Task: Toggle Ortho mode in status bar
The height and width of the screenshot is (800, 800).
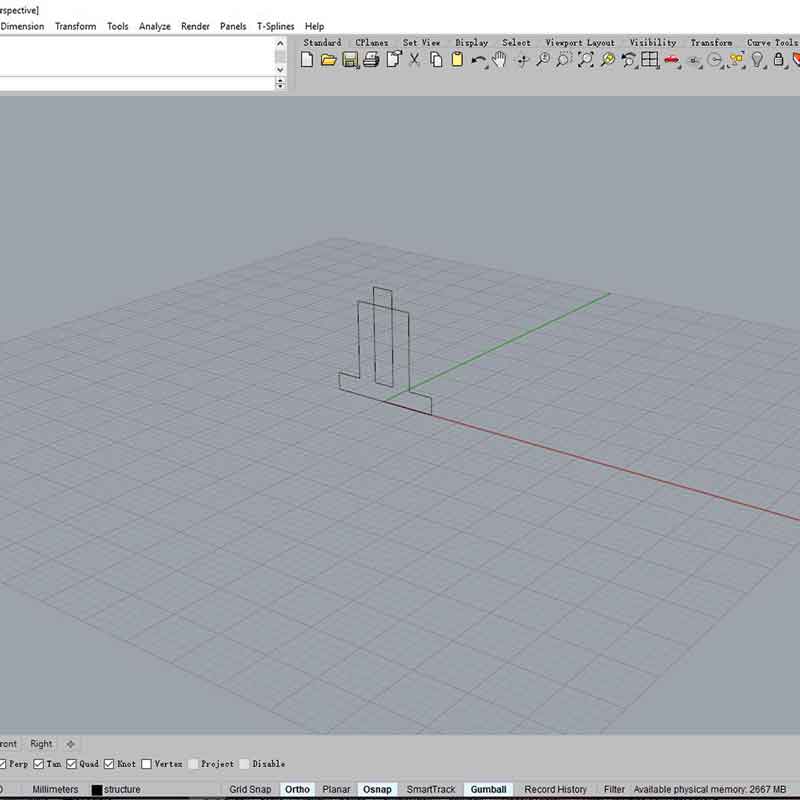Action: (x=297, y=789)
